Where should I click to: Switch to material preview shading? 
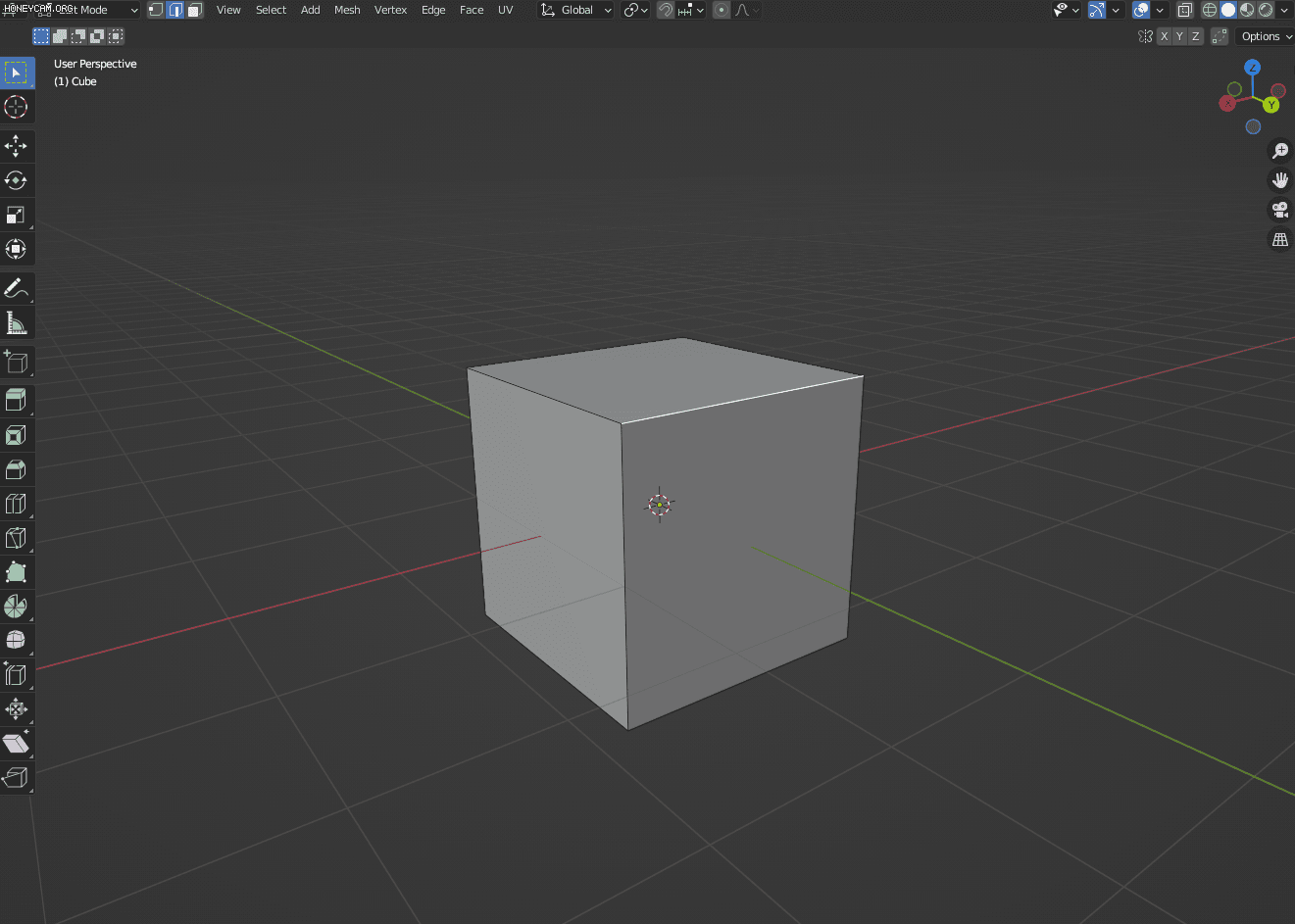point(1247,10)
